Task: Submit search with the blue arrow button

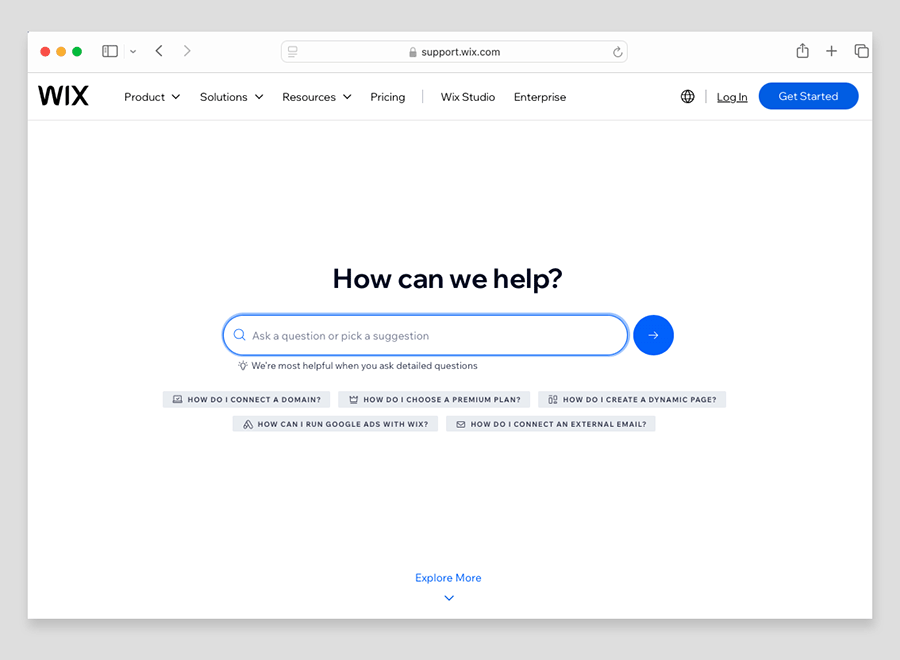Action: [653, 335]
